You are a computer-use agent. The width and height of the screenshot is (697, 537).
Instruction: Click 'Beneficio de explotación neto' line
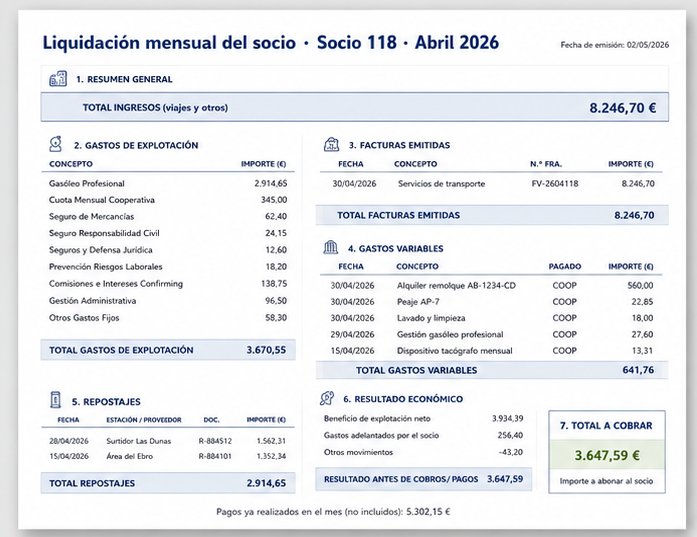tap(423, 418)
